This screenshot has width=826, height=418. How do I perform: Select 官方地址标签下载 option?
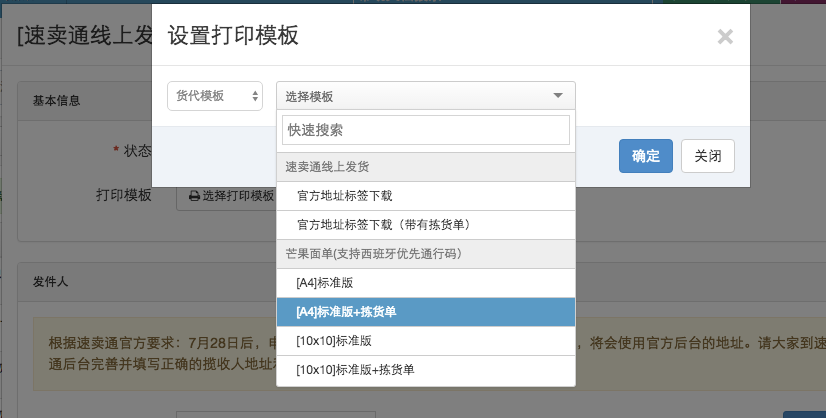(x=426, y=196)
